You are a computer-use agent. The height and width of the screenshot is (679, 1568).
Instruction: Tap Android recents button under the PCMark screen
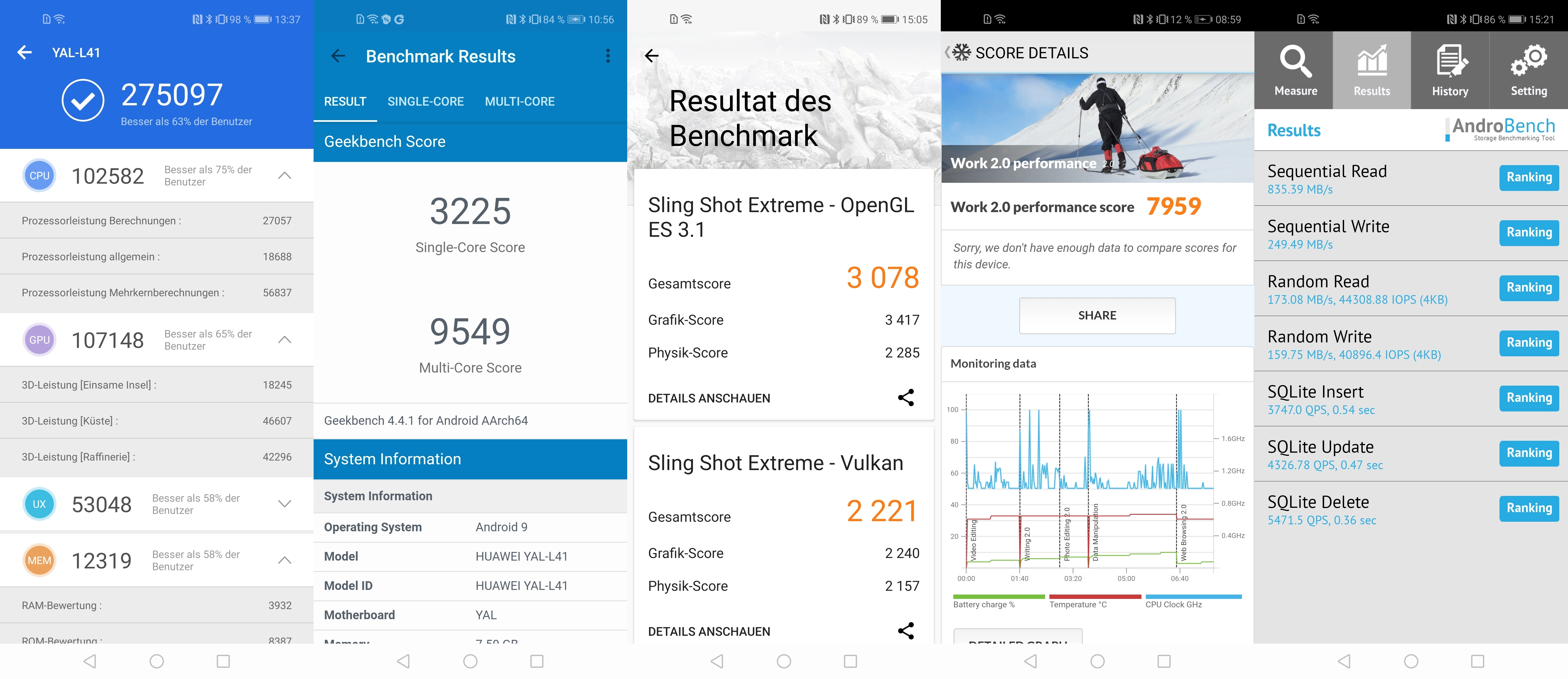pyautogui.click(x=1164, y=661)
